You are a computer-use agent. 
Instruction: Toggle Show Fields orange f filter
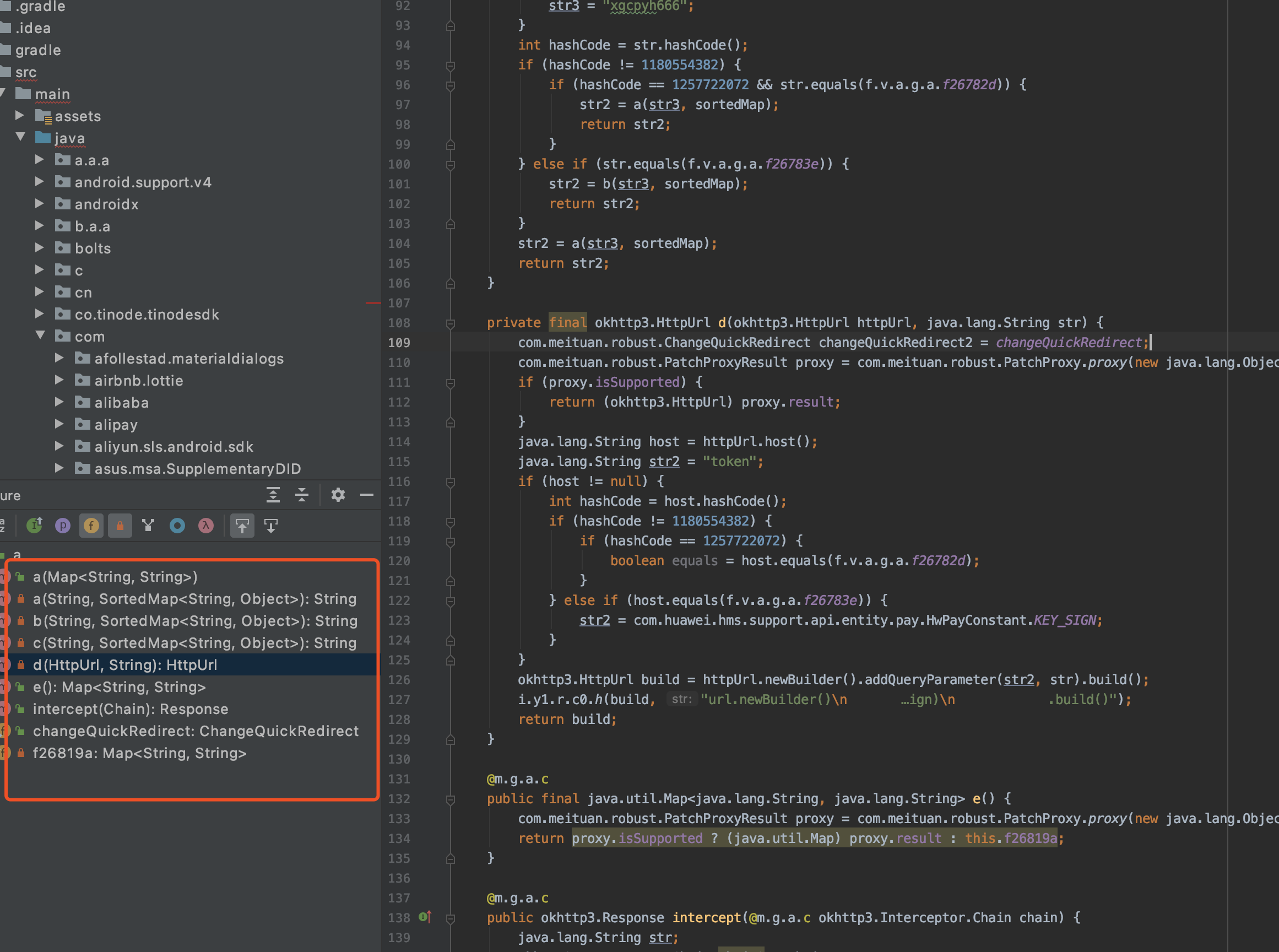(91, 526)
